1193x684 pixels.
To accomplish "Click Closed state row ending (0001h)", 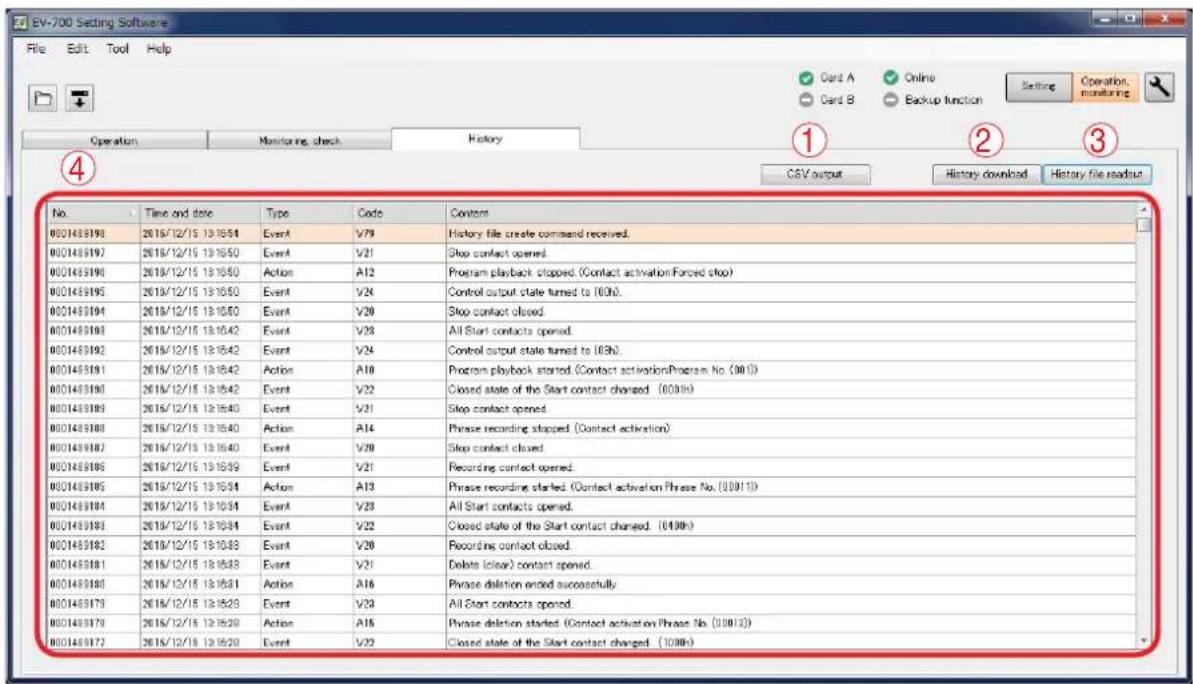I will click(592, 390).
